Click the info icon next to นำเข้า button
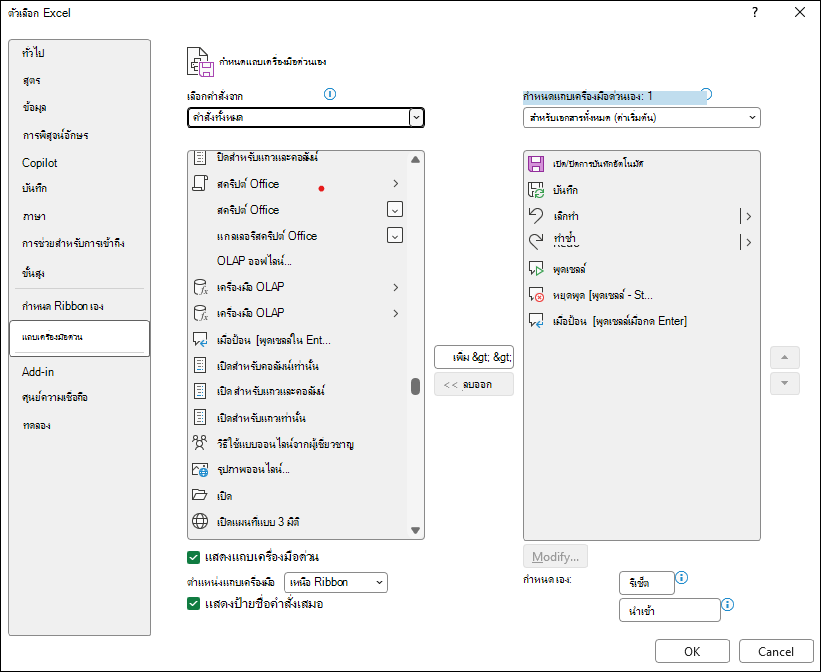Screen dimensions: 821x672 727,605
